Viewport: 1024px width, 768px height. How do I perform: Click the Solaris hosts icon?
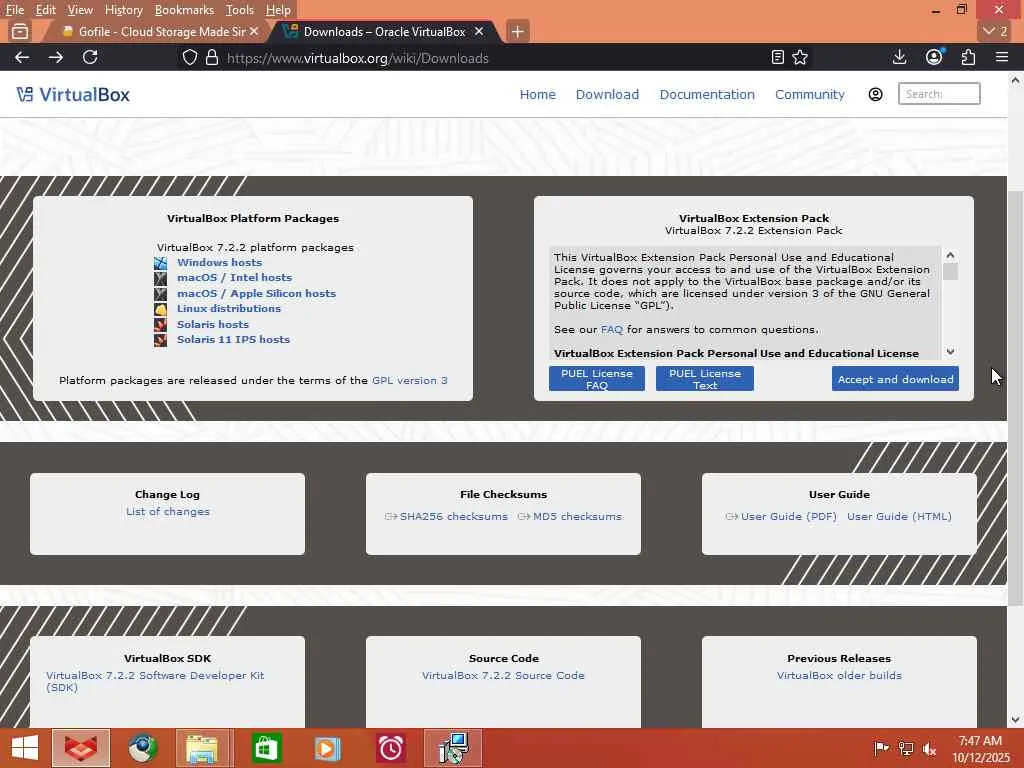pyautogui.click(x=161, y=325)
